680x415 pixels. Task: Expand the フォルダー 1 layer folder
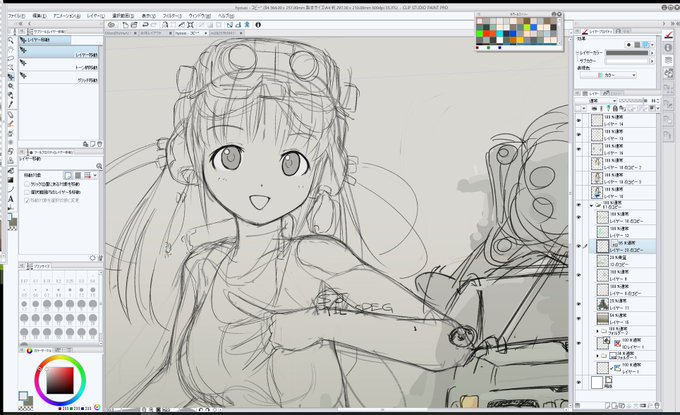click(598, 356)
